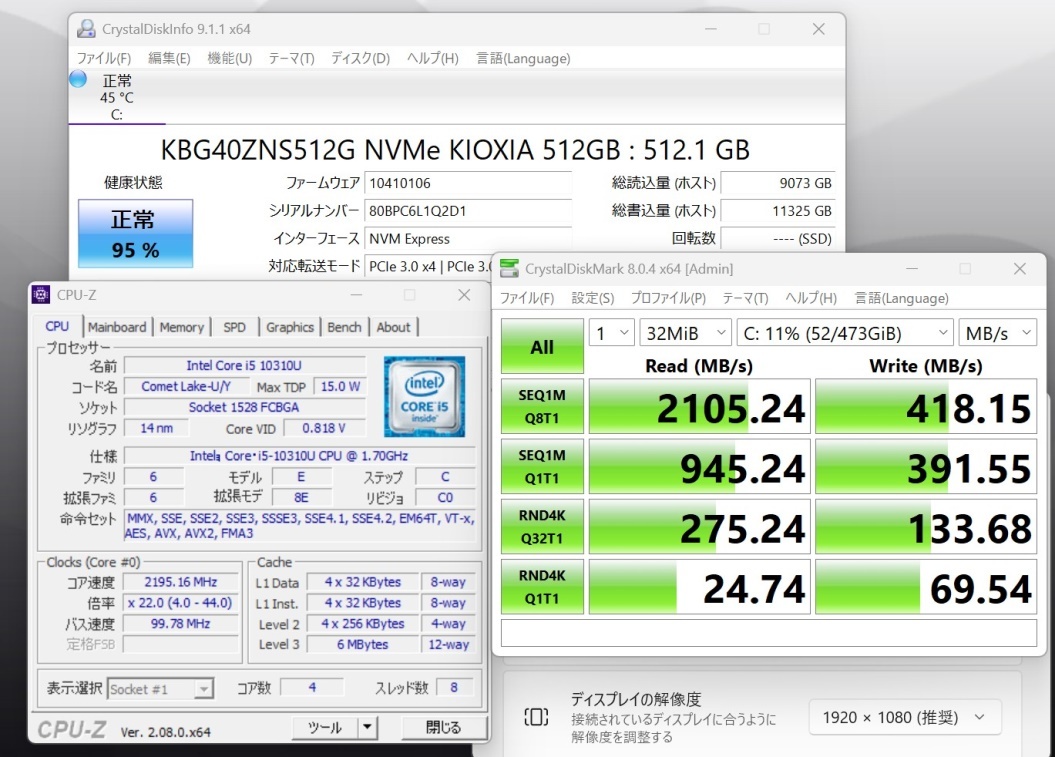Open プロファイル(P) menu in CrystalDiskMark

click(x=668, y=298)
